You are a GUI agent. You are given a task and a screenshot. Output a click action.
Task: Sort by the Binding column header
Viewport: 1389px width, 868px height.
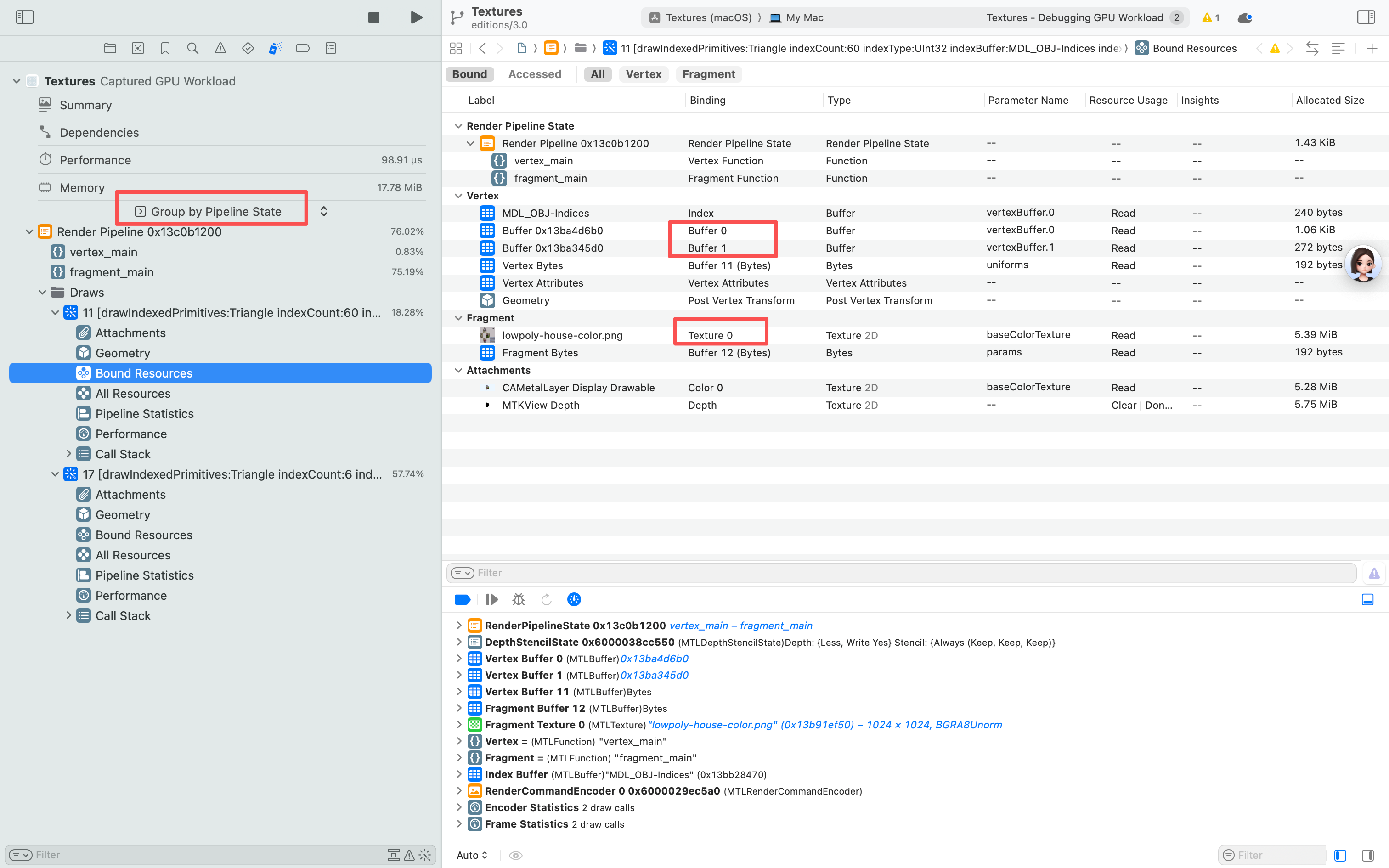[708, 100]
